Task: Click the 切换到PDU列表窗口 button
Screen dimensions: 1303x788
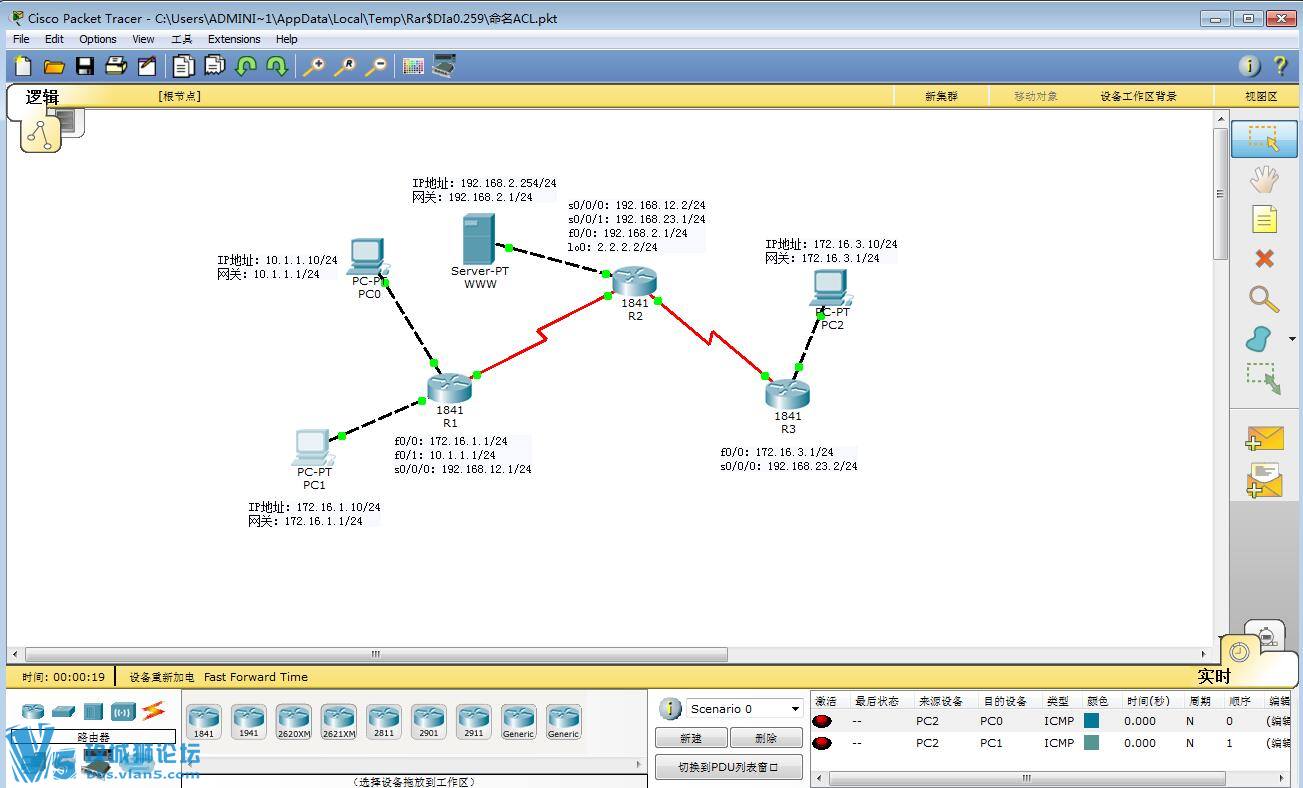Action: (729, 768)
